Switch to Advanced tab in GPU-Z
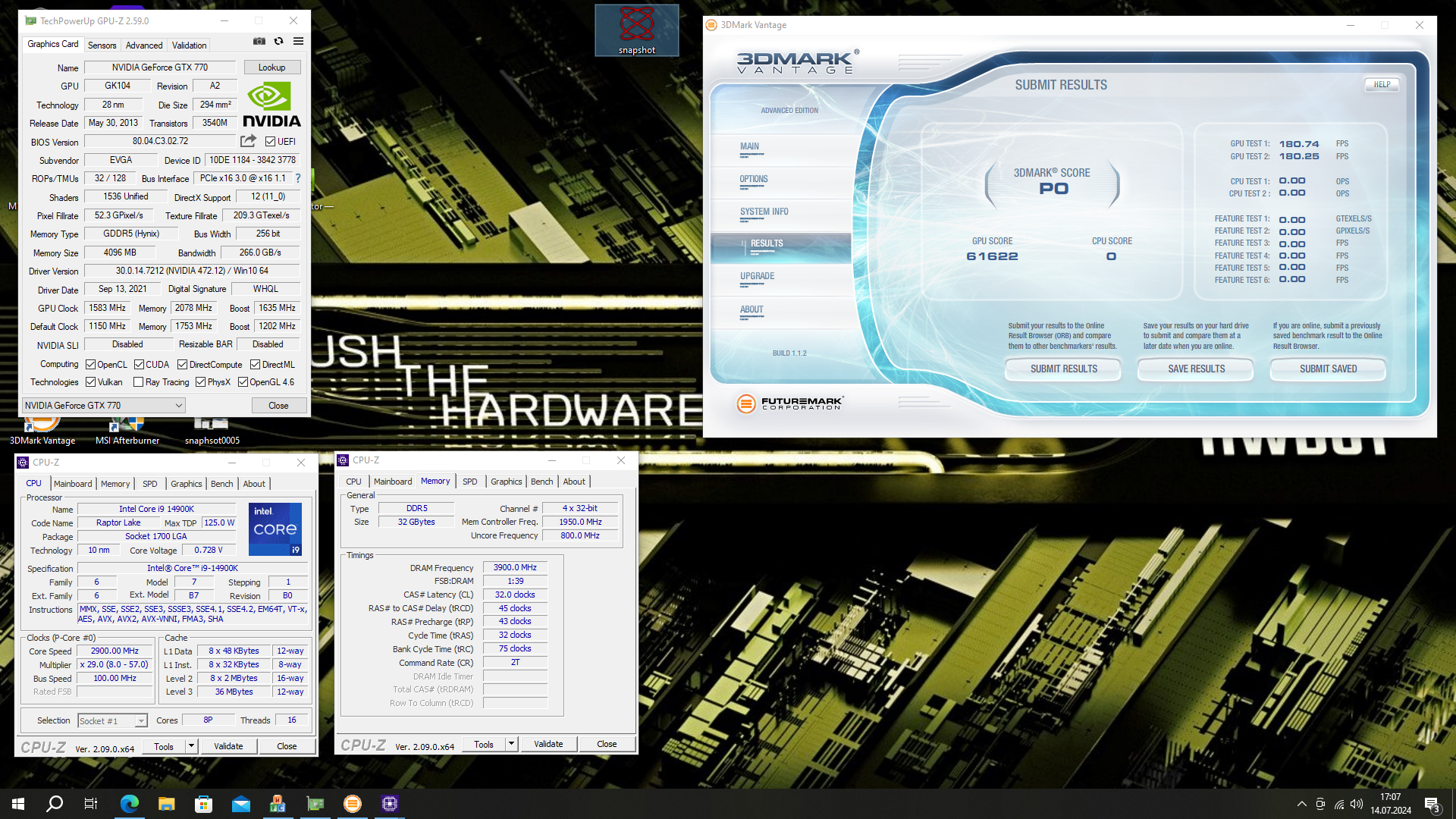The height and width of the screenshot is (819, 1456). (144, 45)
